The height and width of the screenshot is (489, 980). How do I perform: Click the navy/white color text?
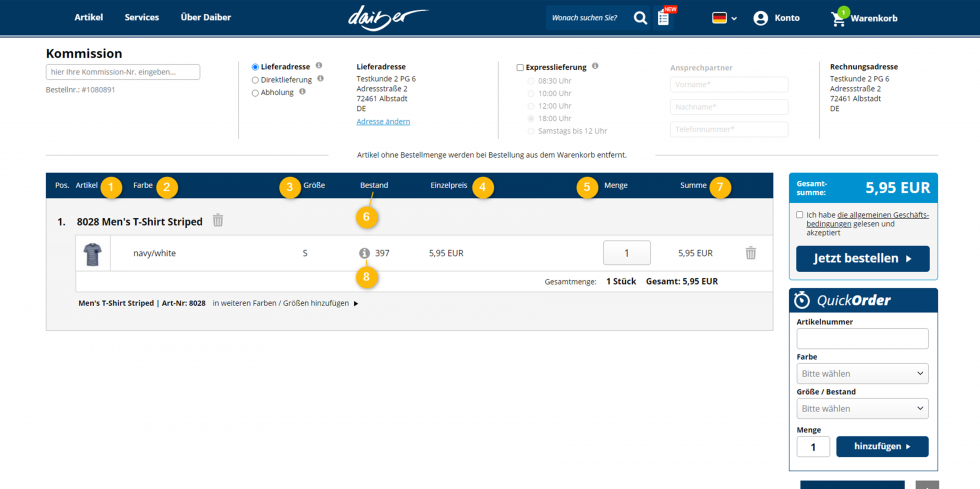pyautogui.click(x=154, y=253)
